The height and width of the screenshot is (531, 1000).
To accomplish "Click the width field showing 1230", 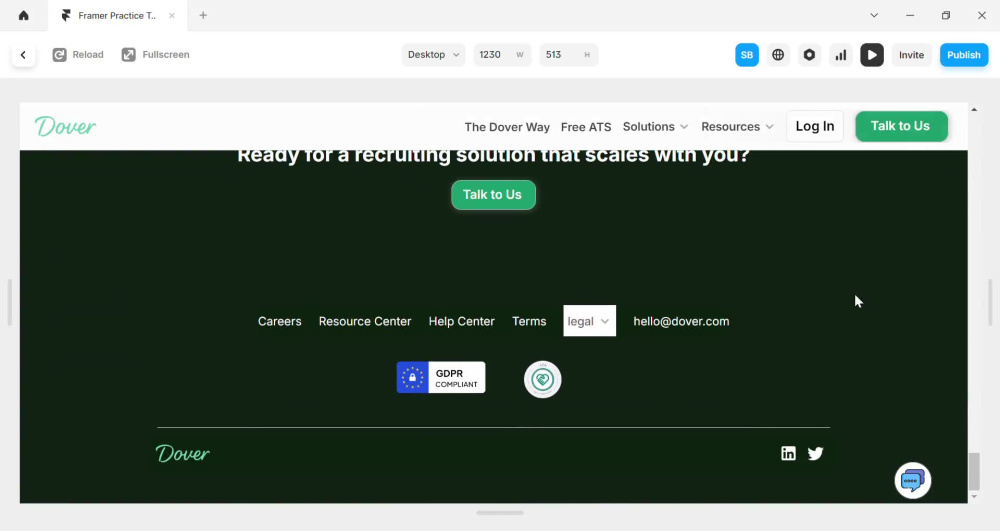I will 502,55.
